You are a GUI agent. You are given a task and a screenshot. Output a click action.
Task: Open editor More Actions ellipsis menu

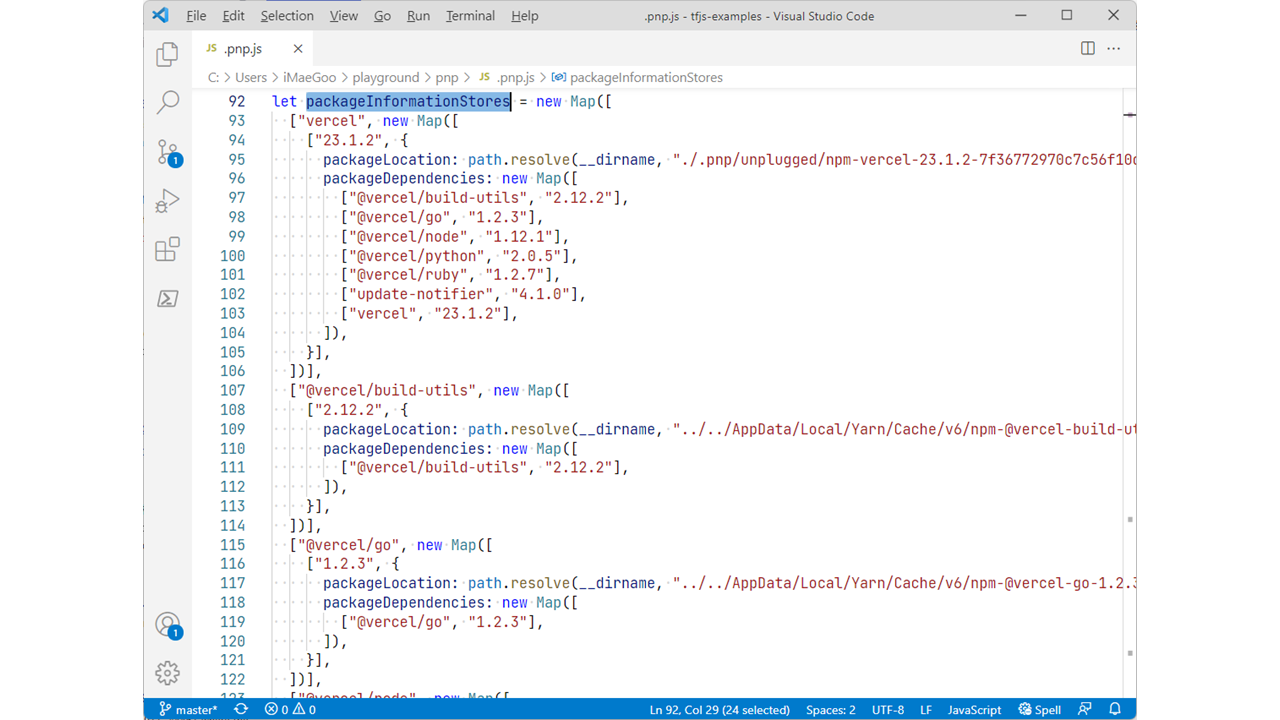1113,48
